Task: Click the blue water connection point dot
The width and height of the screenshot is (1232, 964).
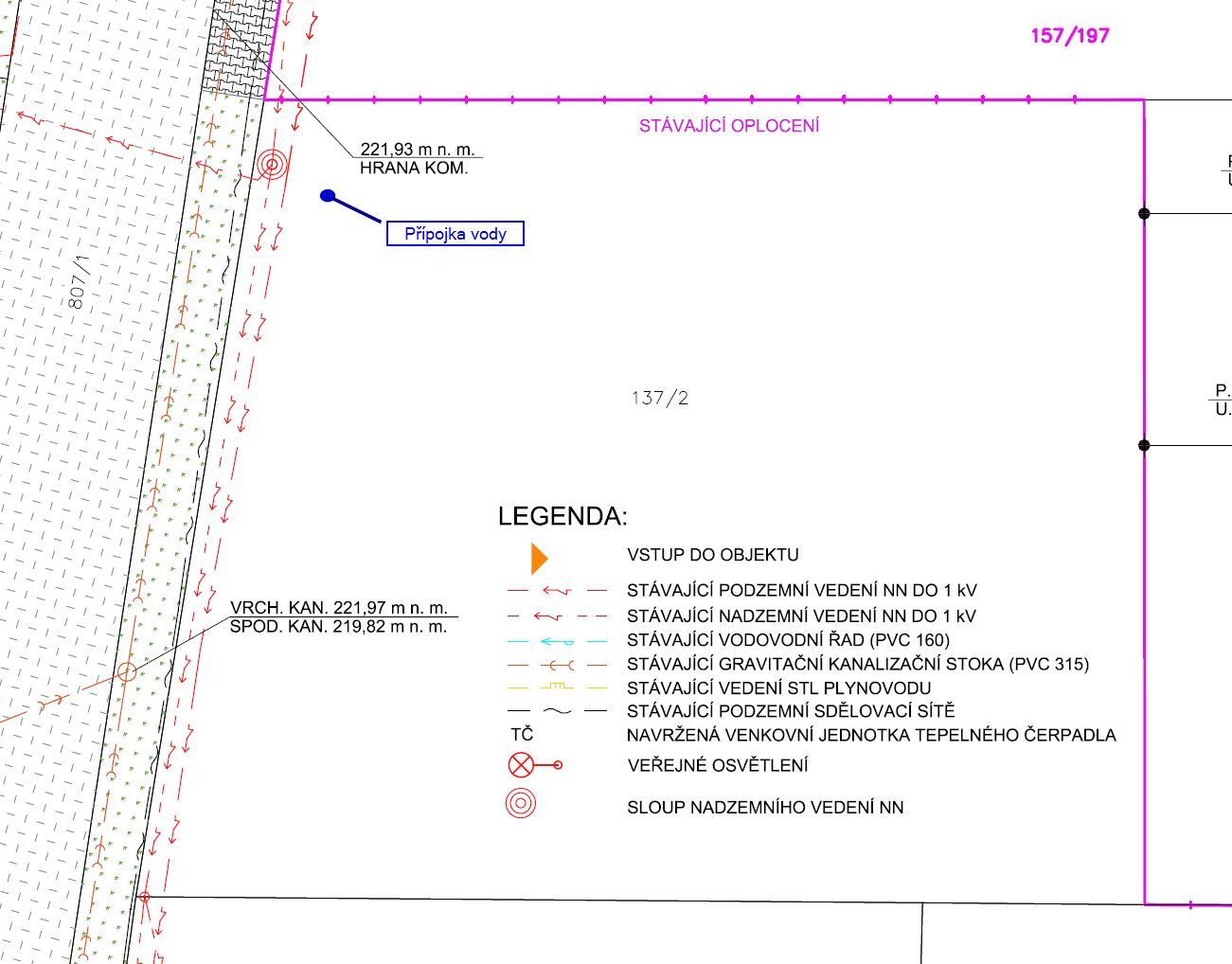Action: point(328,196)
